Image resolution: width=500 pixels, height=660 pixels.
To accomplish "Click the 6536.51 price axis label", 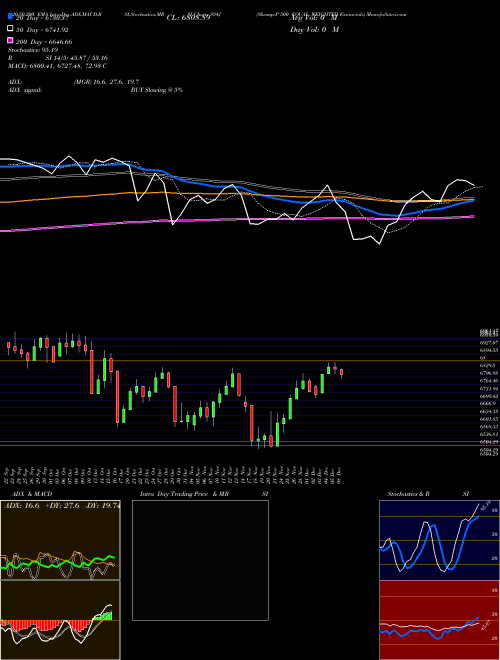I will coord(489,434).
